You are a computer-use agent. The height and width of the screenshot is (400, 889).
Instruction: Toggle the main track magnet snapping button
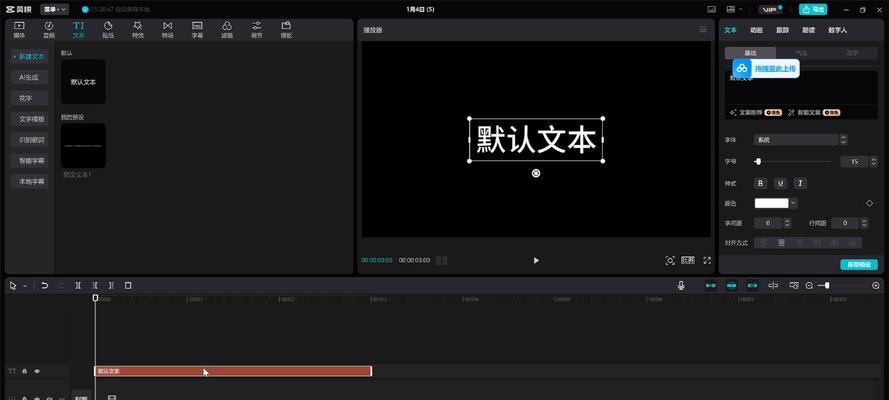pos(711,286)
